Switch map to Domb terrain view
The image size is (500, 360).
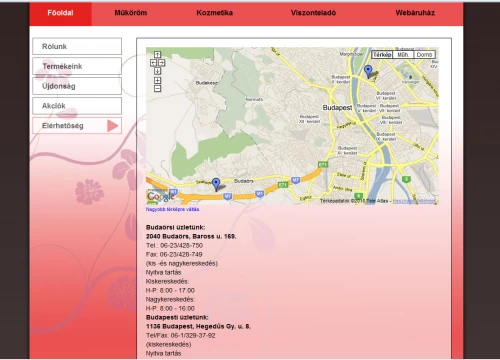tap(424, 55)
